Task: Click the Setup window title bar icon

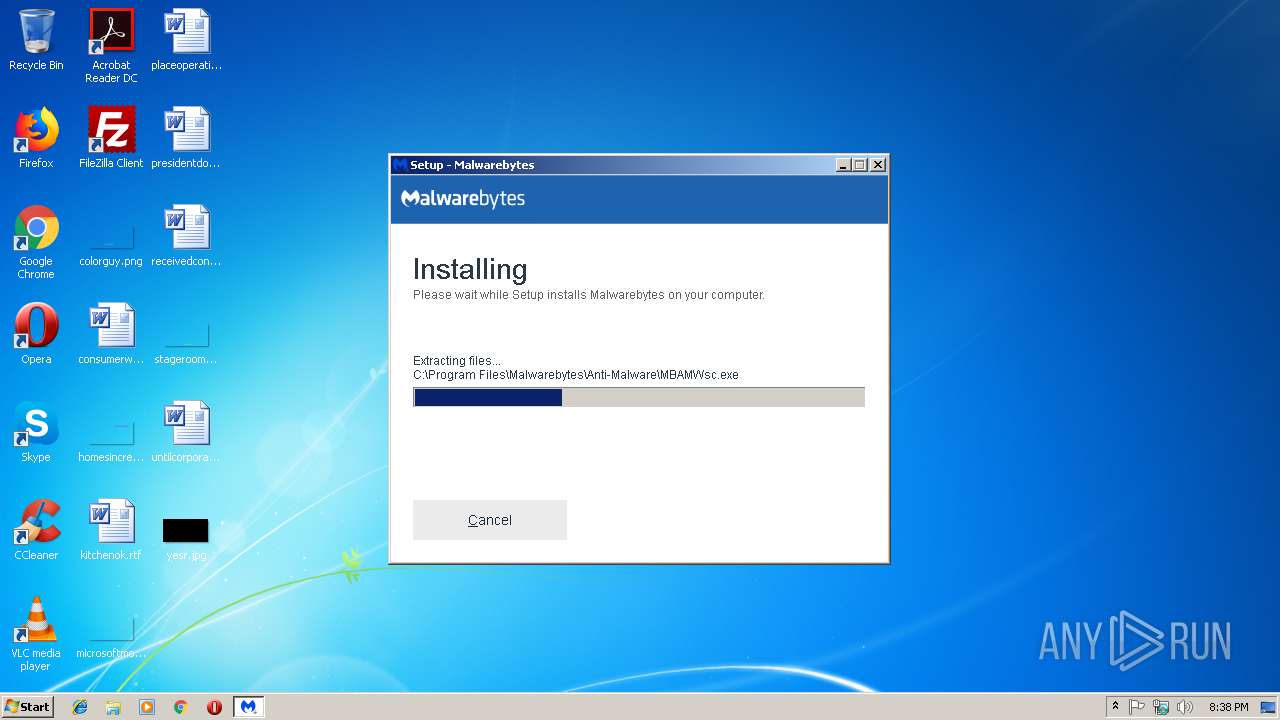Action: point(400,165)
